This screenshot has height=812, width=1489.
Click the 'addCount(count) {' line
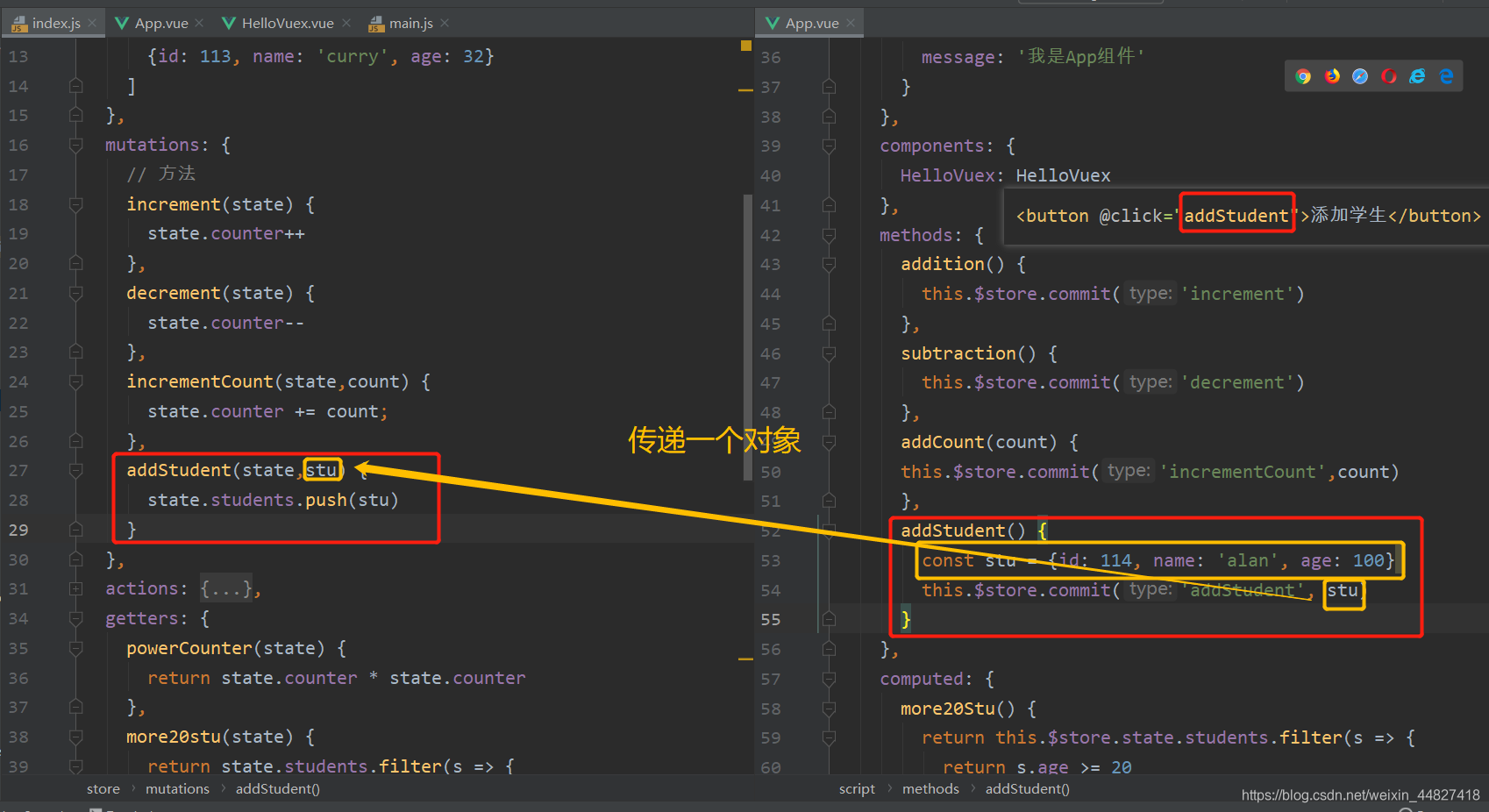(990, 442)
